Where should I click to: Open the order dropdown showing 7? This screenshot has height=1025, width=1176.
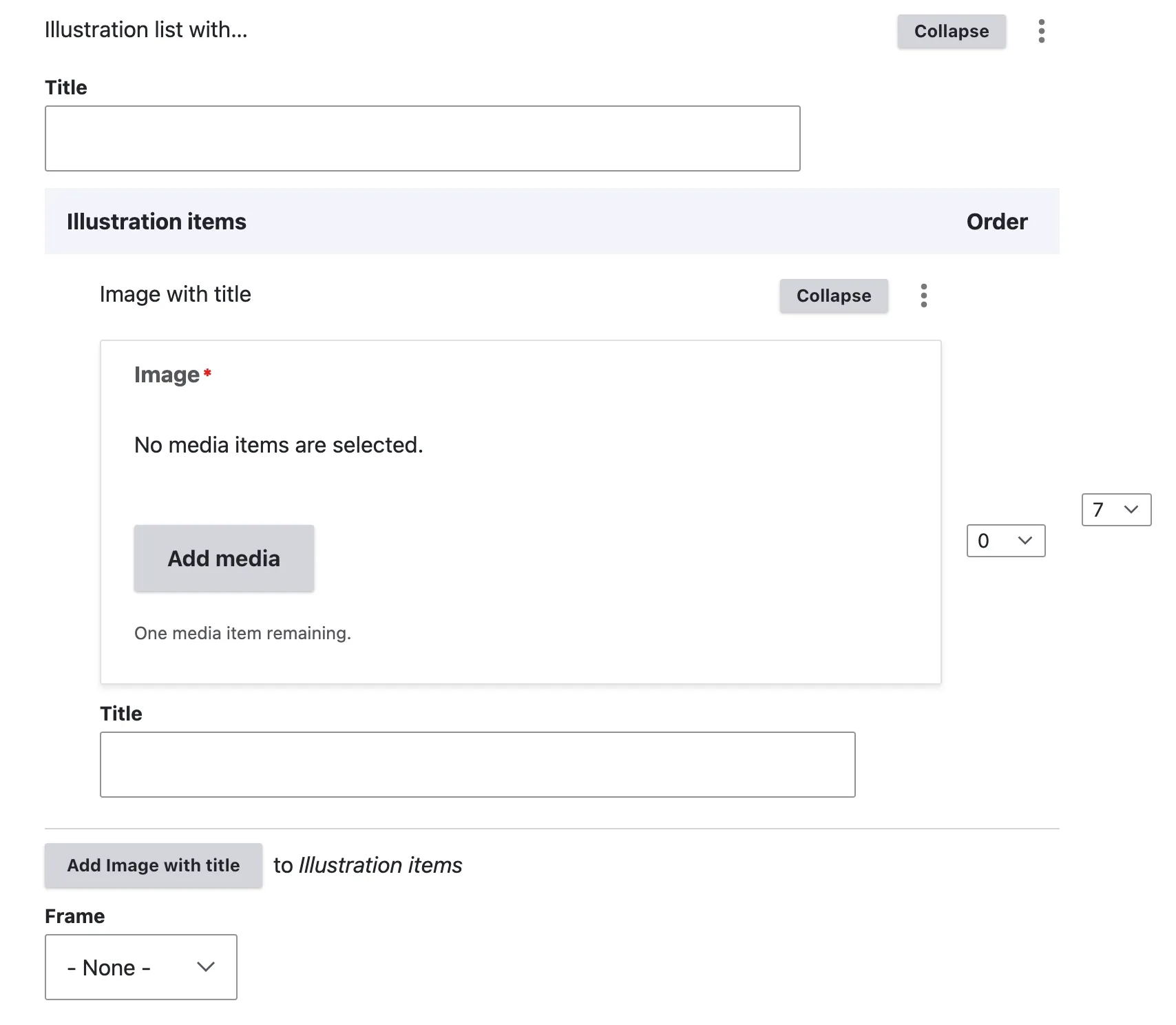coord(1115,510)
